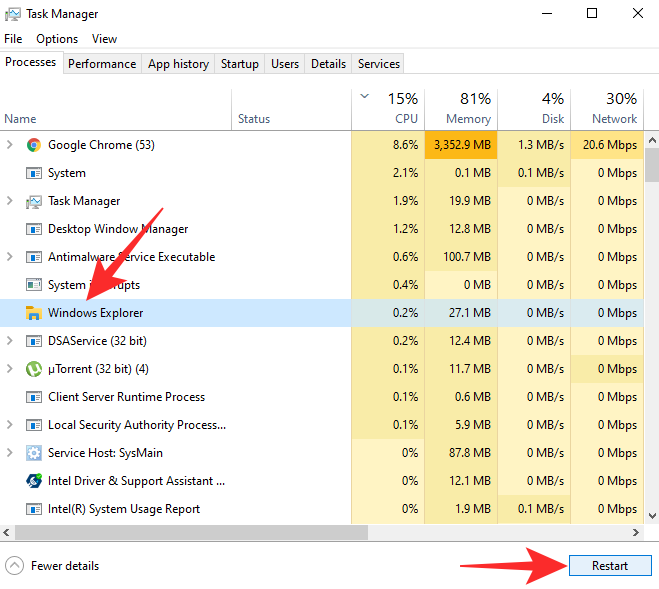Click the vertical scrollbar down arrow
This screenshot has height=589, width=659.
coord(651,516)
